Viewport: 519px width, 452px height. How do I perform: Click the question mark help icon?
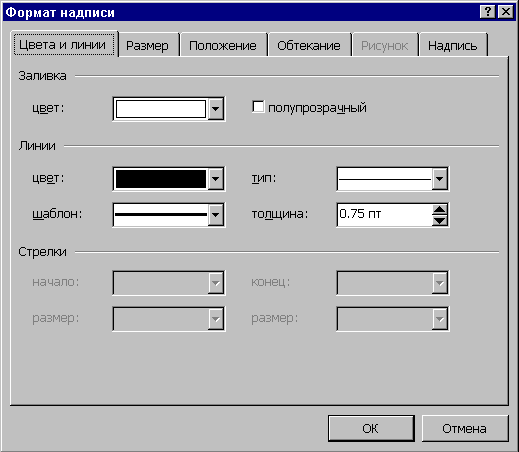click(x=487, y=12)
